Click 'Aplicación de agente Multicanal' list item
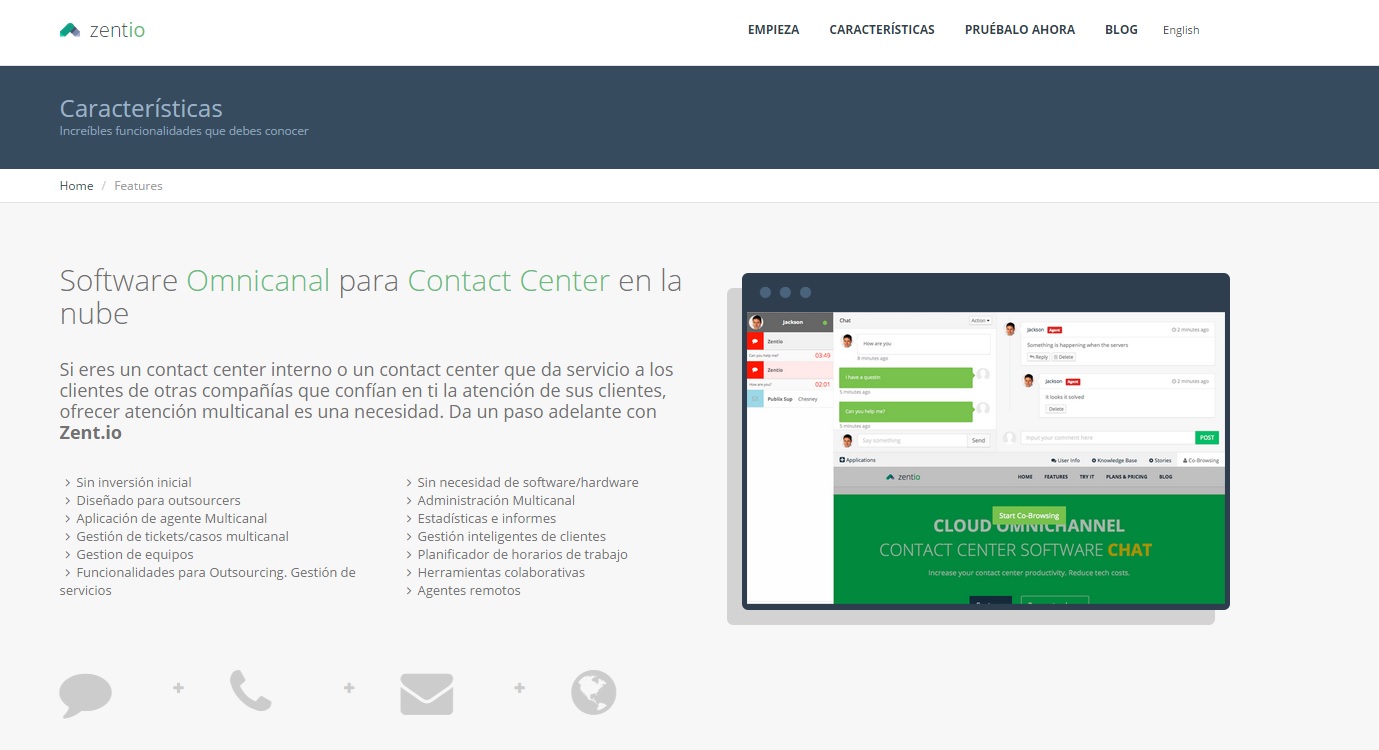Image resolution: width=1379 pixels, height=750 pixels. pos(172,518)
